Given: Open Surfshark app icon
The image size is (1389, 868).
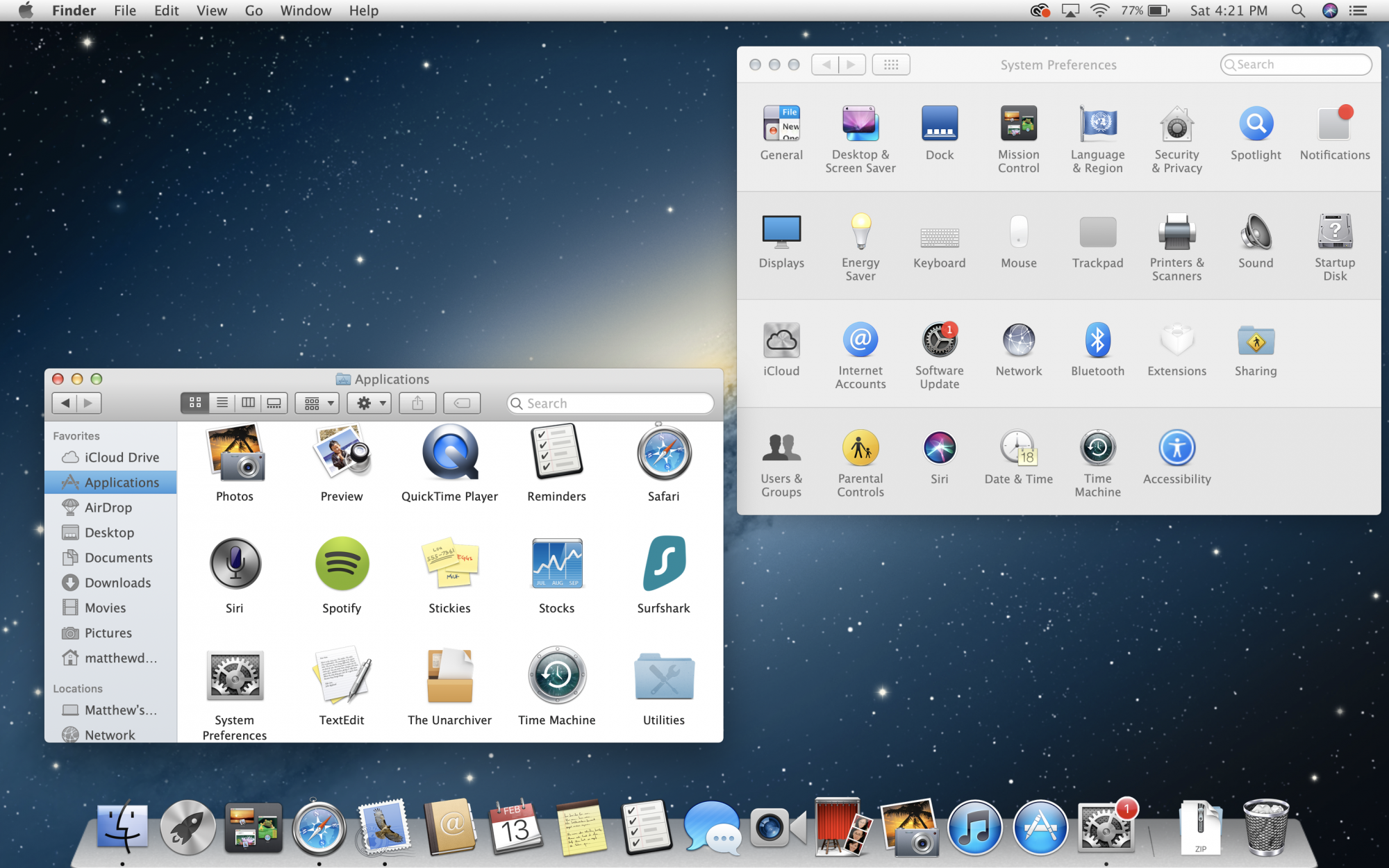Looking at the screenshot, I should (663, 564).
